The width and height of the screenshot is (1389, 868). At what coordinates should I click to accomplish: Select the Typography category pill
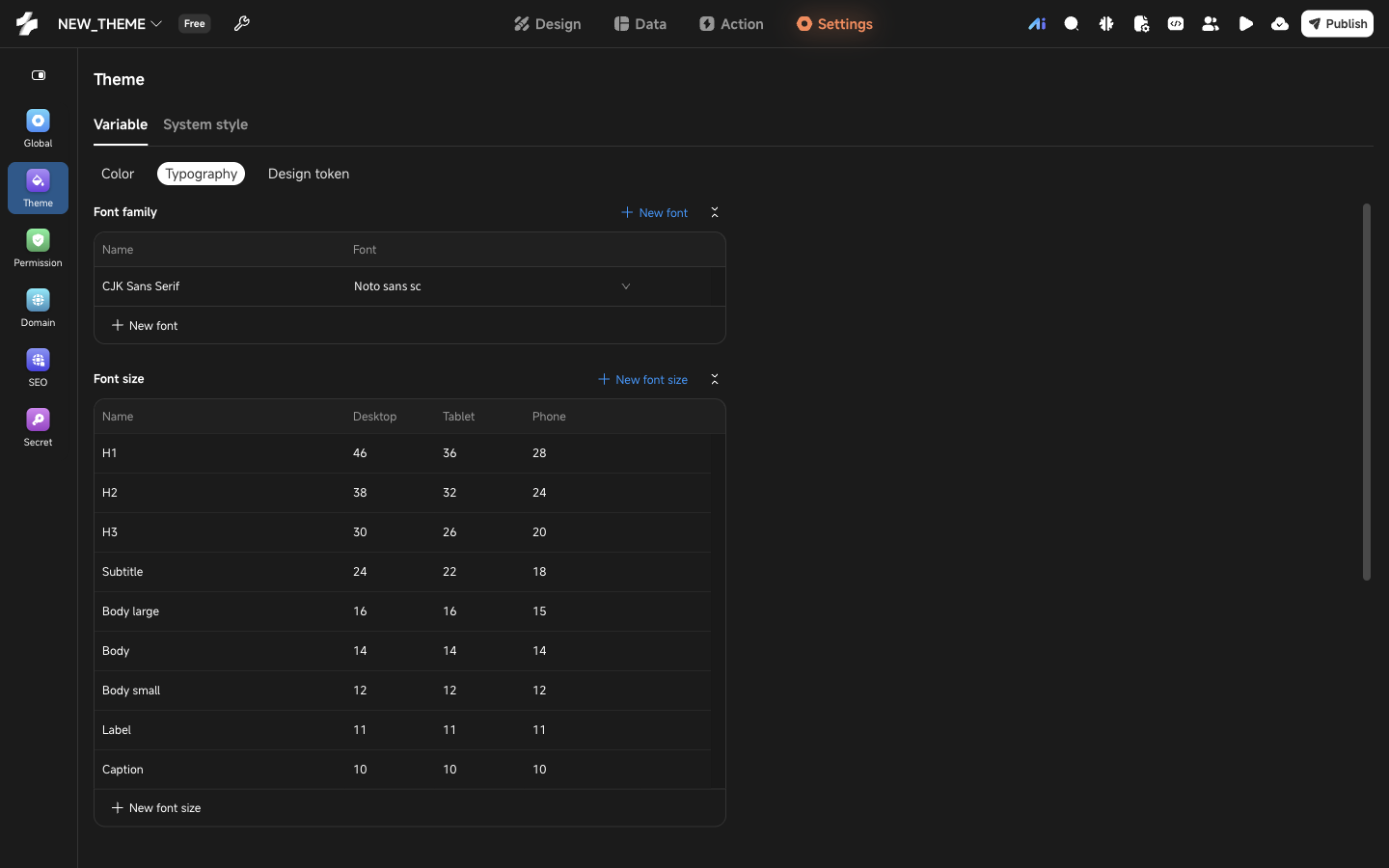(201, 174)
